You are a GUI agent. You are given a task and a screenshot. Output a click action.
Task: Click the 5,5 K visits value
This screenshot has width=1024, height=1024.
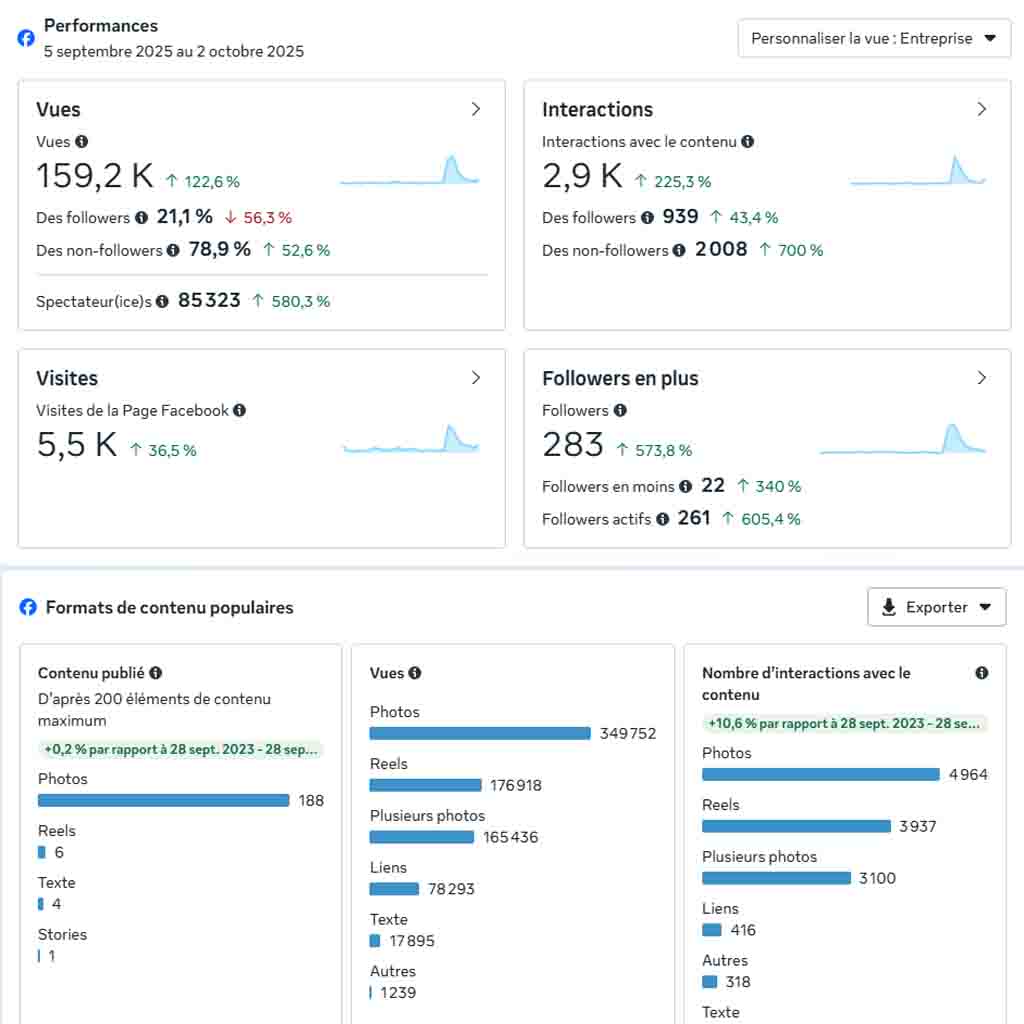pyautogui.click(x=76, y=445)
